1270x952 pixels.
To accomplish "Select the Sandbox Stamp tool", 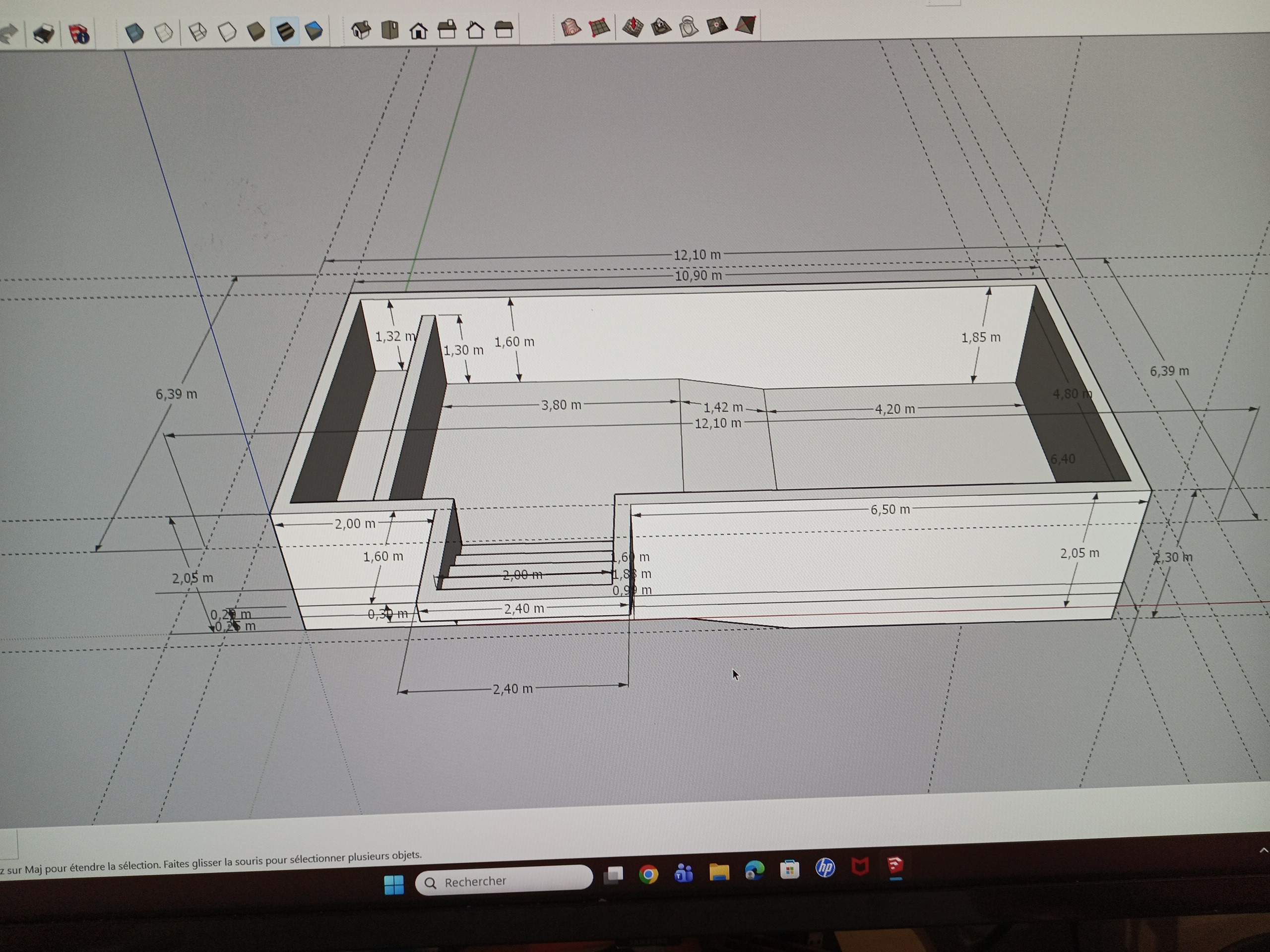I will pos(661,26).
